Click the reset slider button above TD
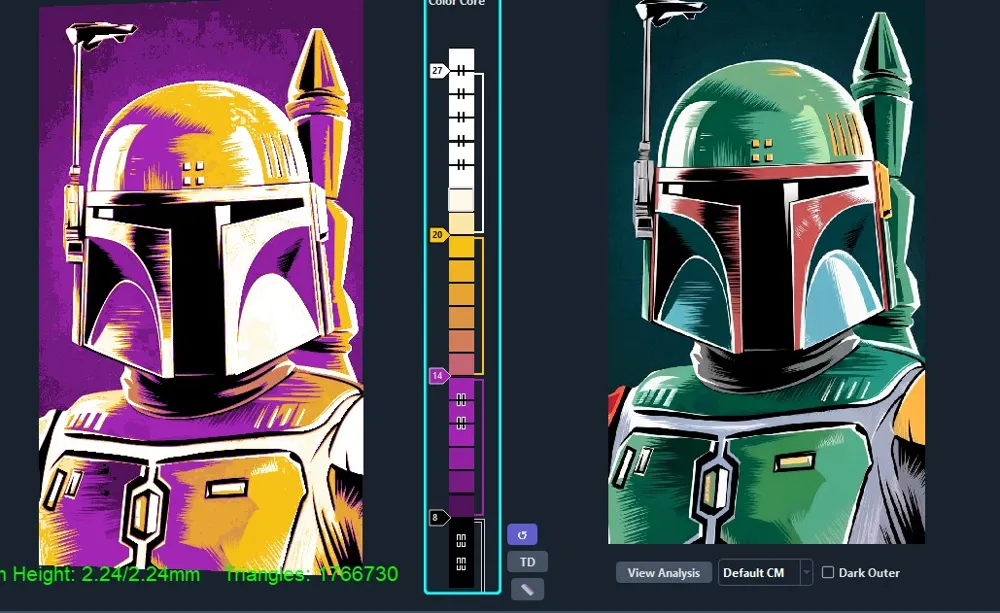The image size is (1000, 613). click(522, 535)
